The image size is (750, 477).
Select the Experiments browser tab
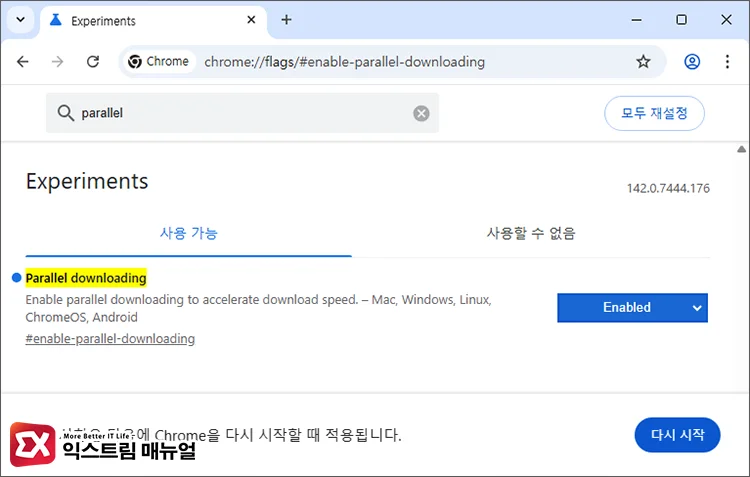(x=153, y=21)
